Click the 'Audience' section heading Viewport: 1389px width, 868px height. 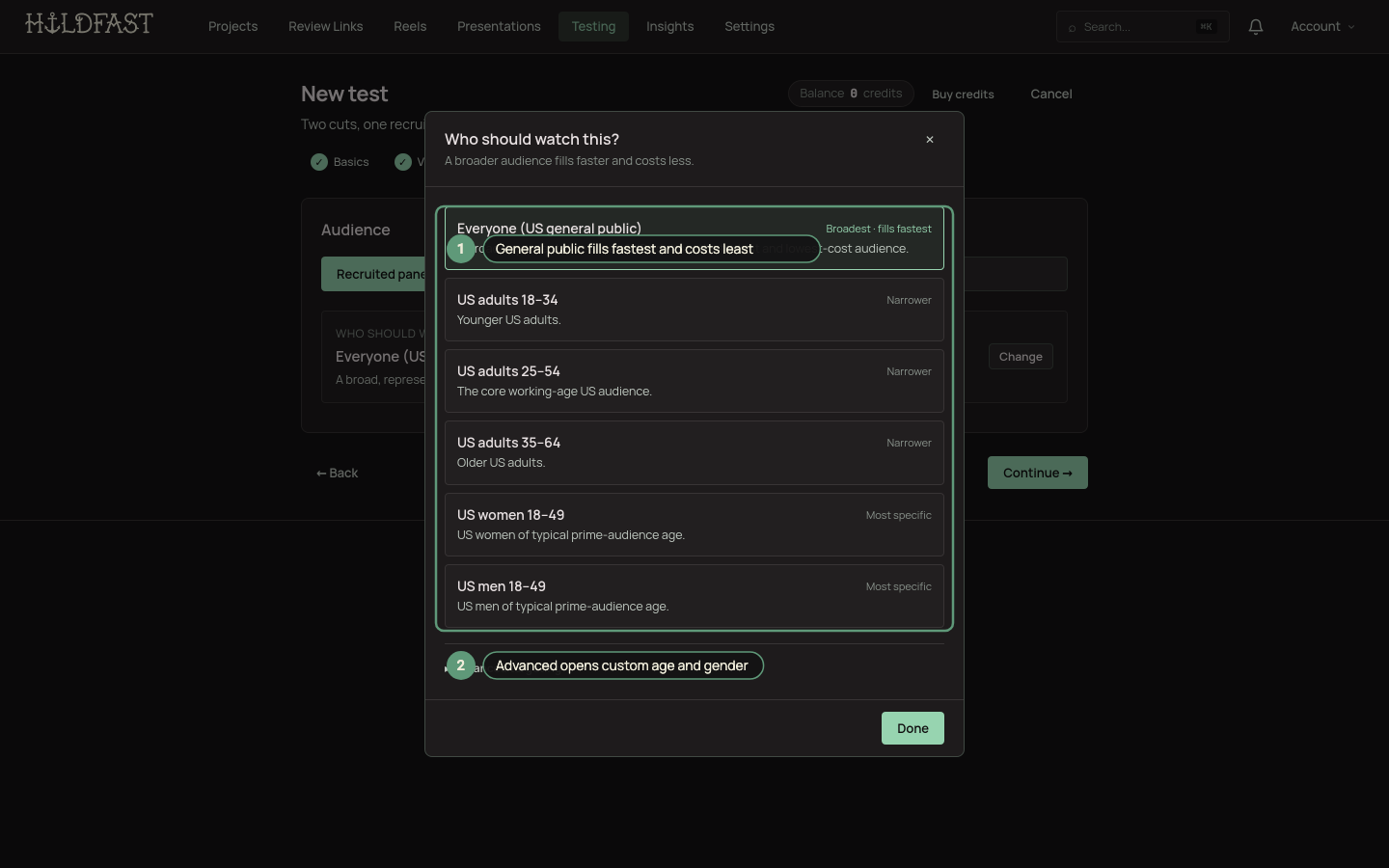point(356,231)
